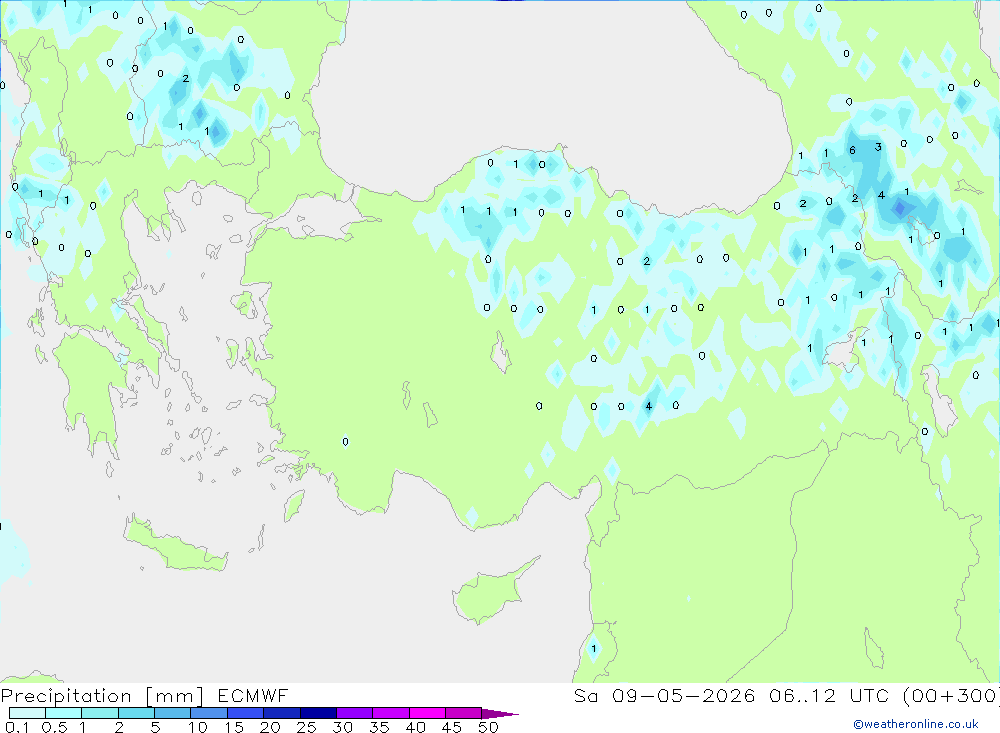Click the 0.1–0.5 mm lightest legend swatch
The image size is (1000, 733).
27,713
